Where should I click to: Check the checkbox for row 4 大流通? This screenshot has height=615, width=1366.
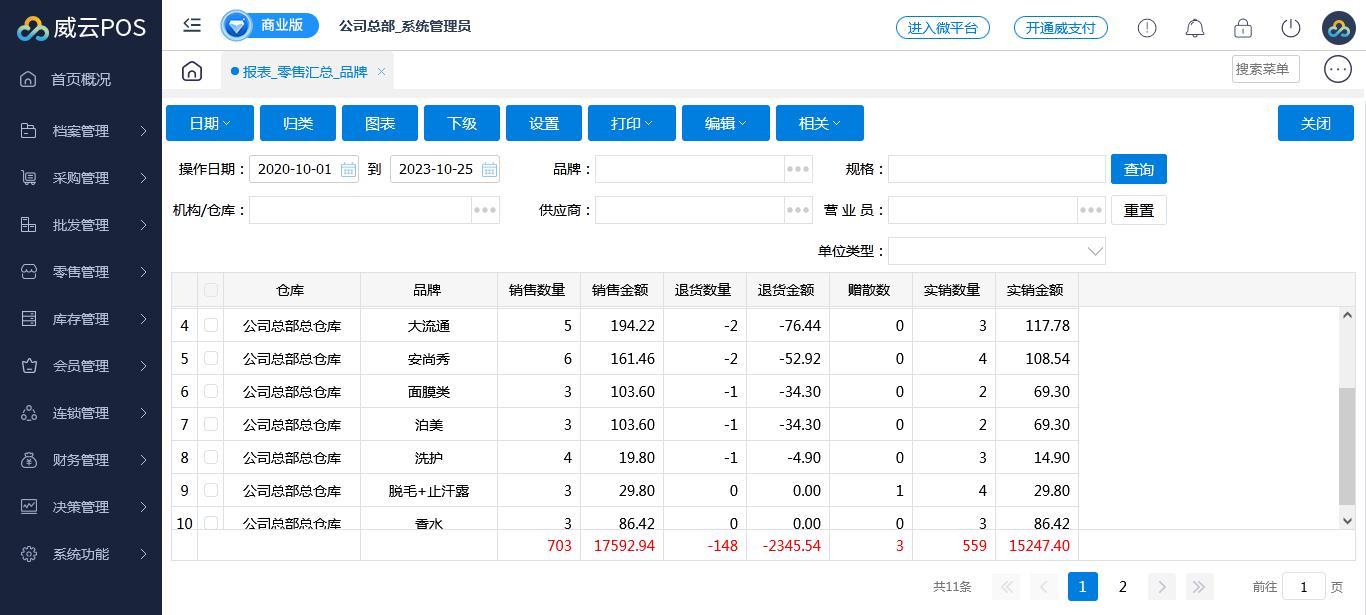[x=211, y=325]
